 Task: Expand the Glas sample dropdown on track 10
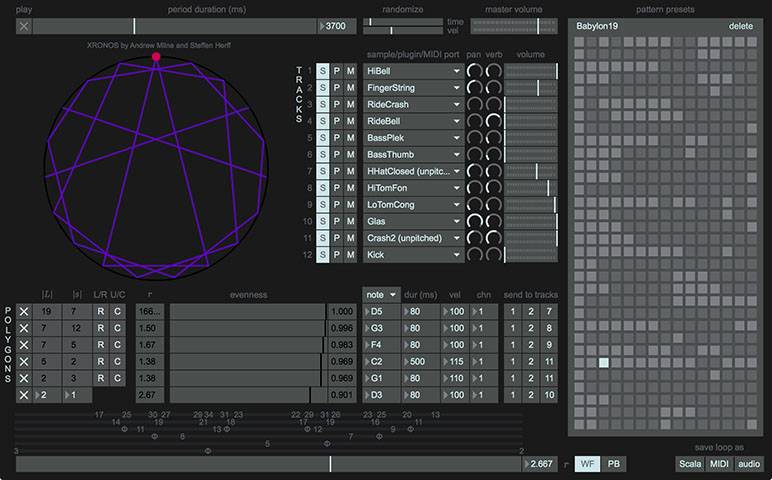point(412,222)
